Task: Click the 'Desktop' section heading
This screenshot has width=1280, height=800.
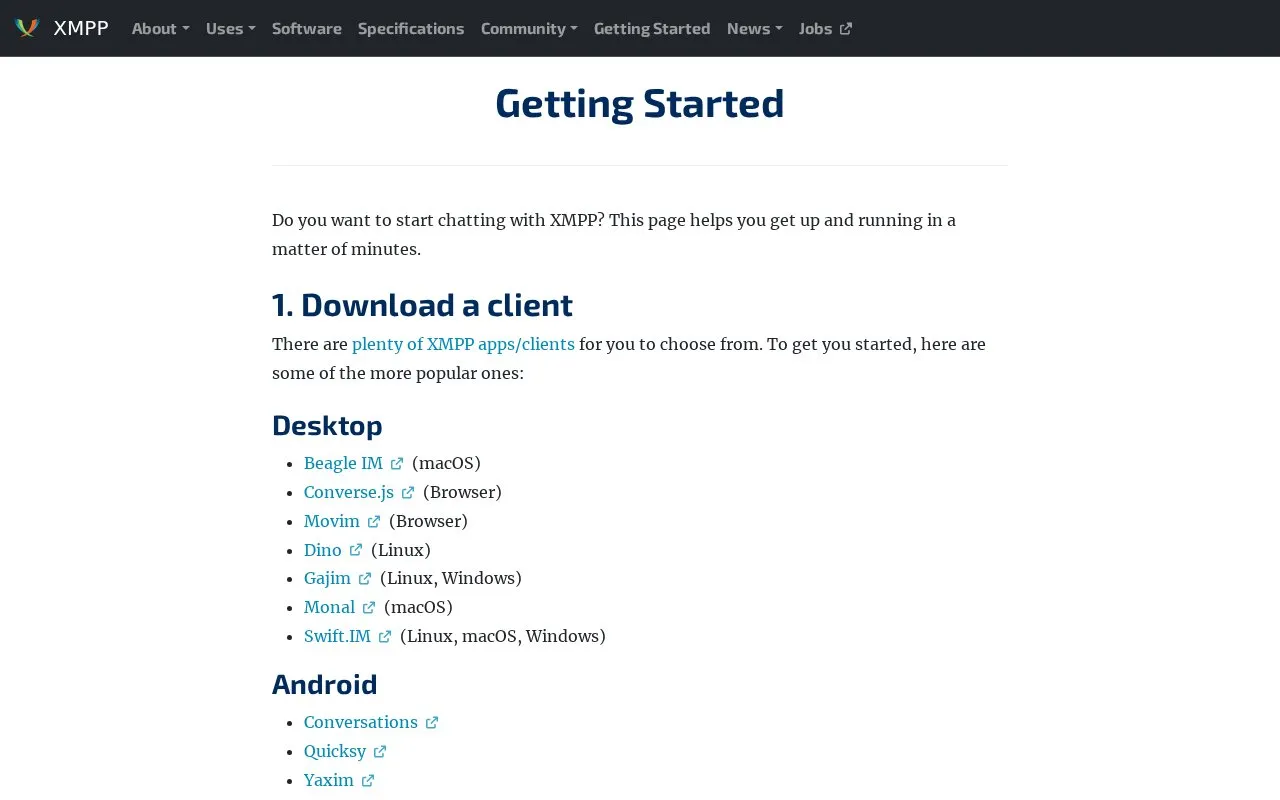Action: [x=327, y=425]
